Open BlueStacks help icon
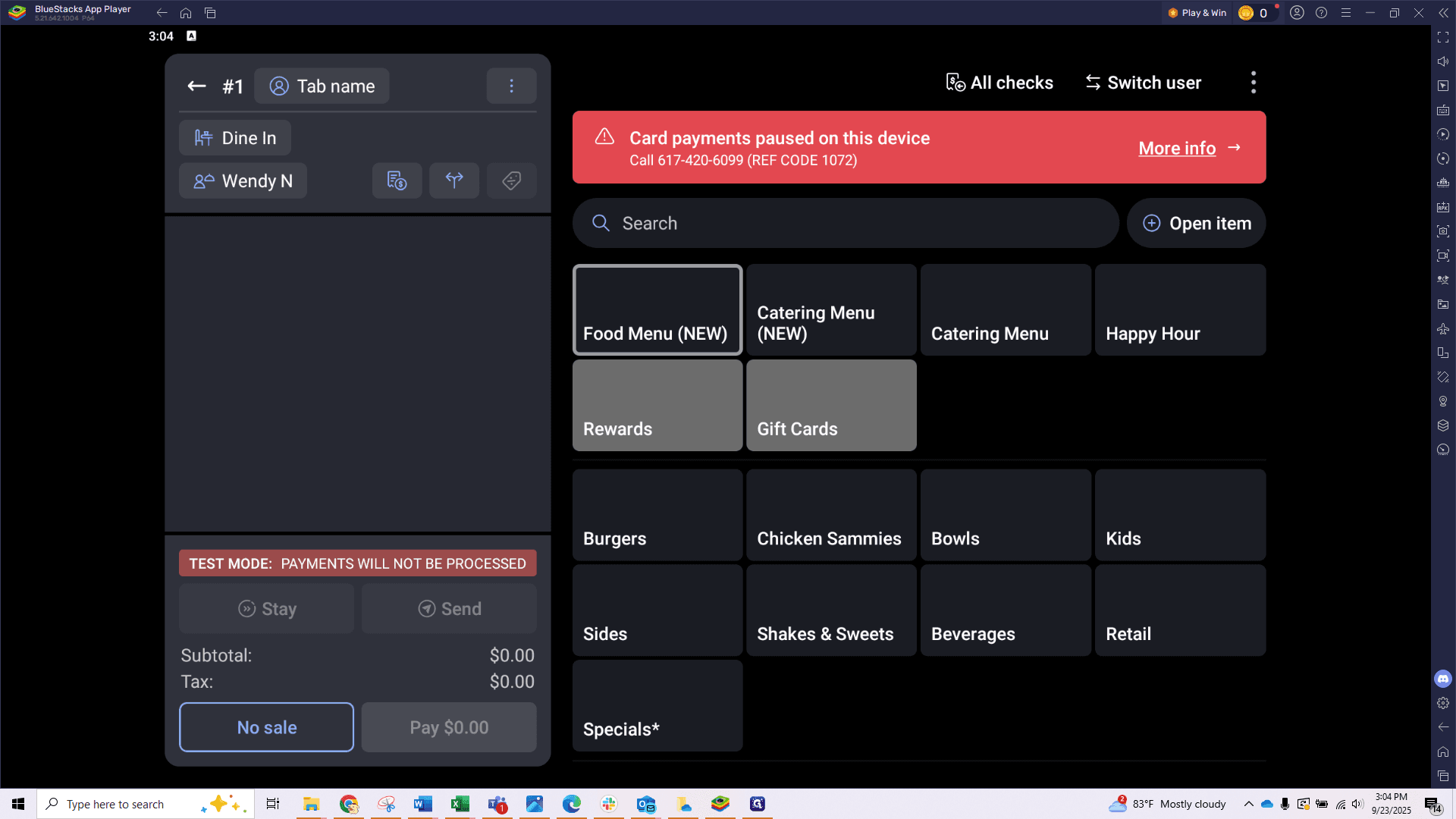 [1321, 13]
